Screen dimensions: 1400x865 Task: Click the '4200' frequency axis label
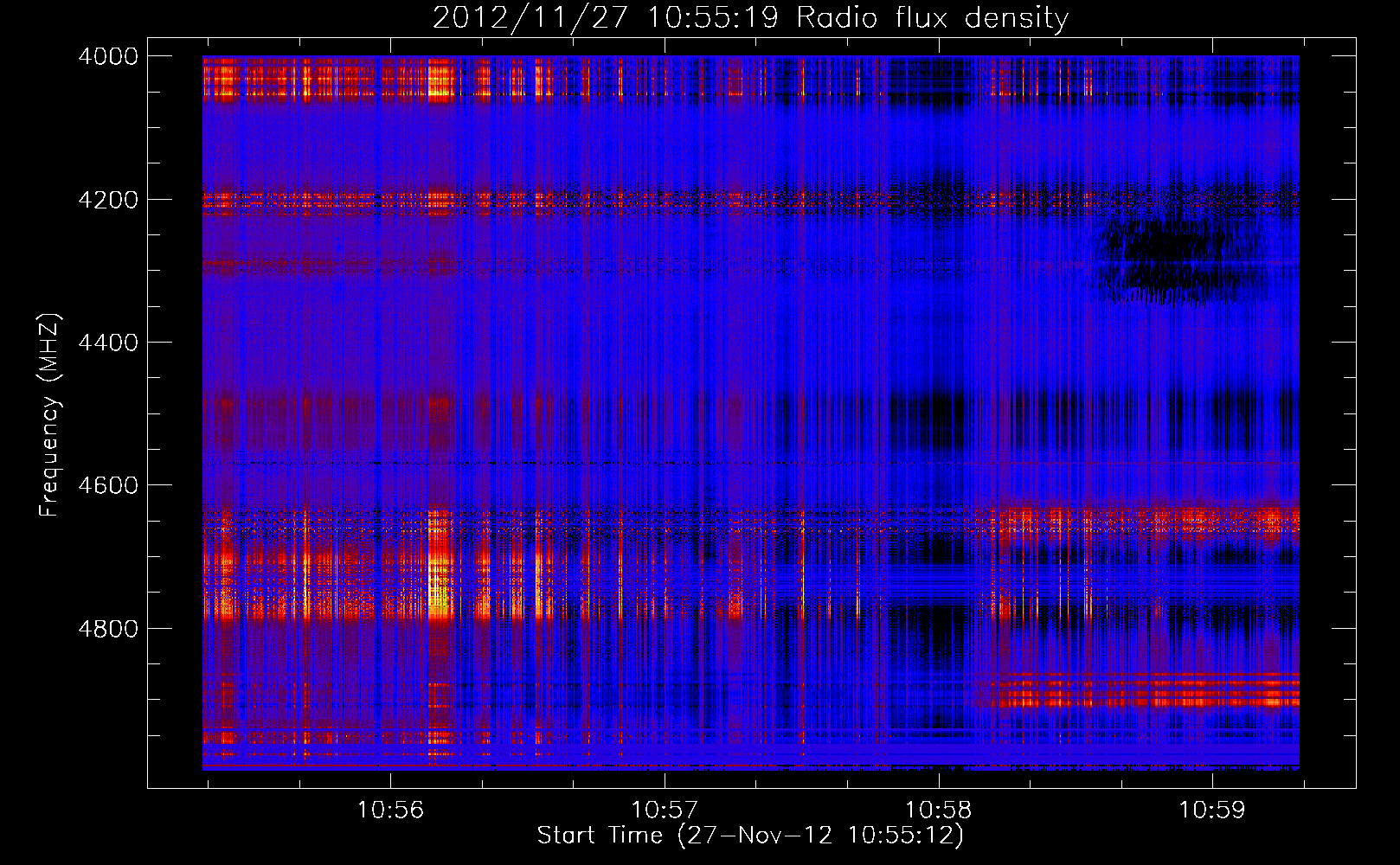coord(108,200)
